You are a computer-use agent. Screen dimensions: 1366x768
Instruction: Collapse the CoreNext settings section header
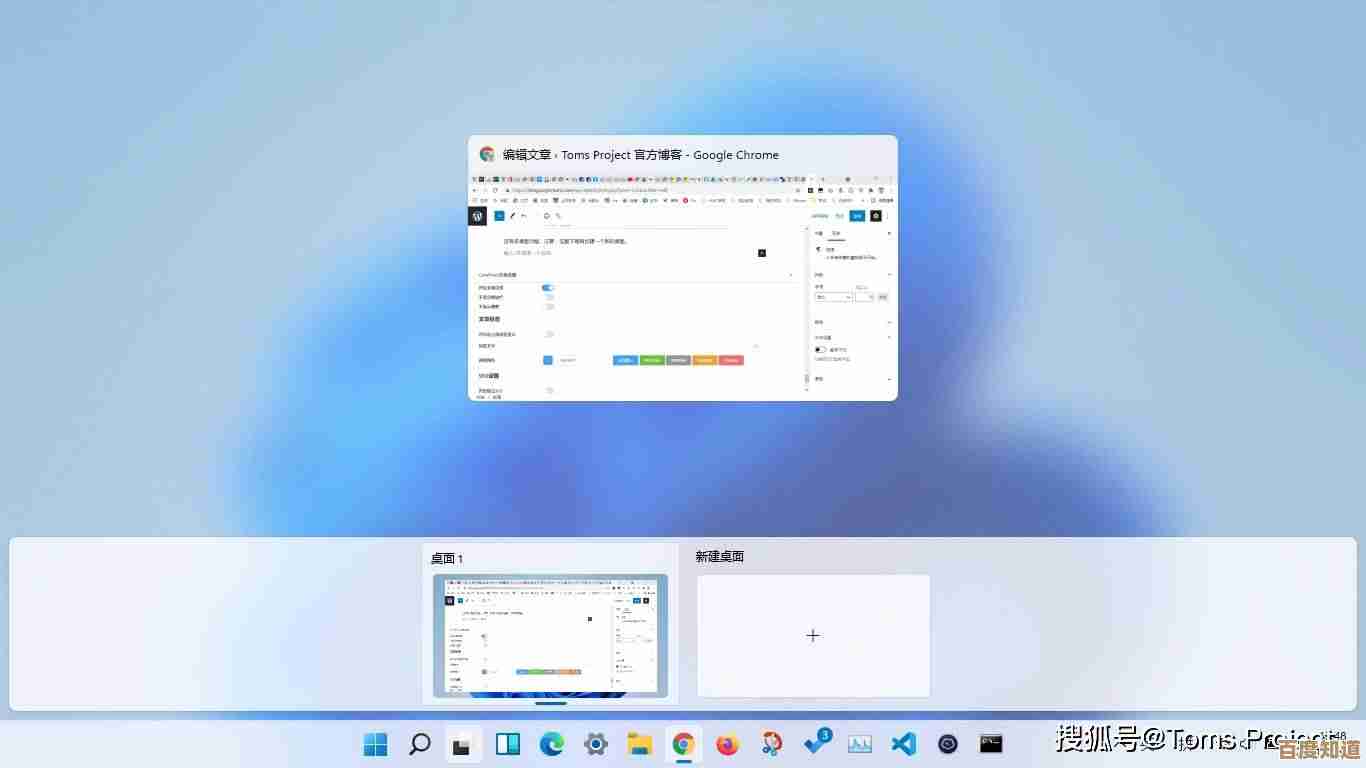pyautogui.click(x=791, y=274)
